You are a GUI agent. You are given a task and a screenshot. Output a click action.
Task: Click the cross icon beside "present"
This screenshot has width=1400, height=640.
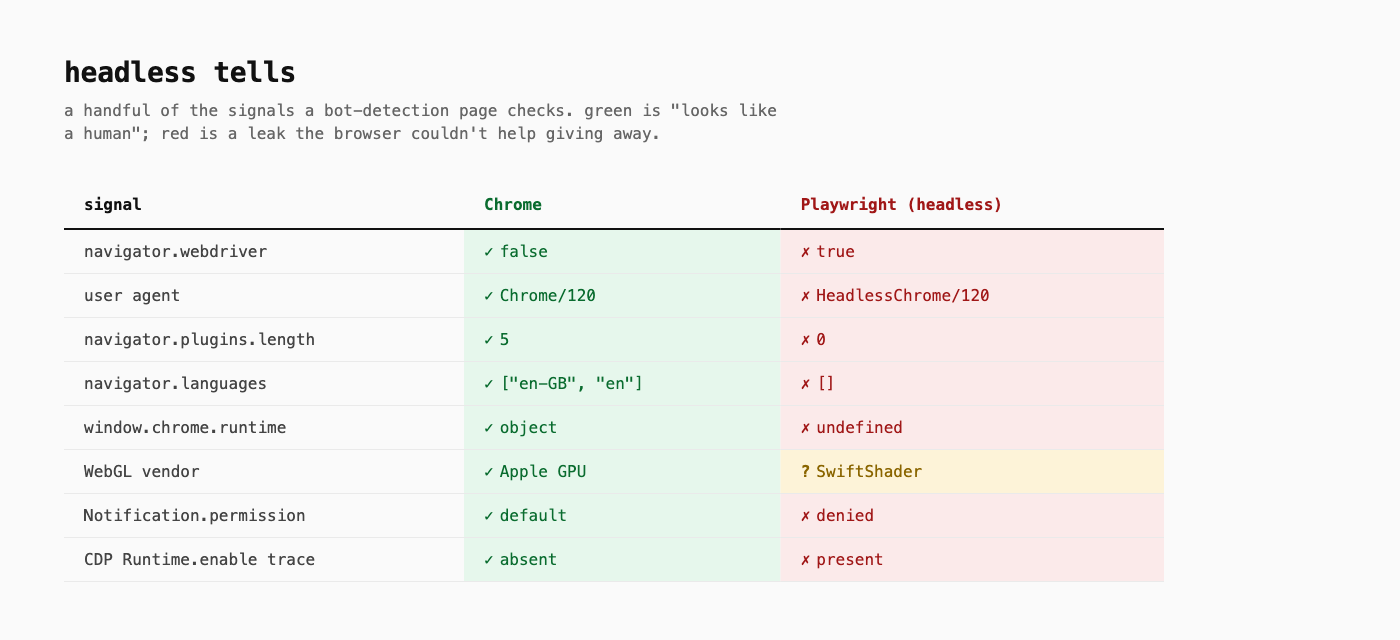pyautogui.click(x=805, y=560)
